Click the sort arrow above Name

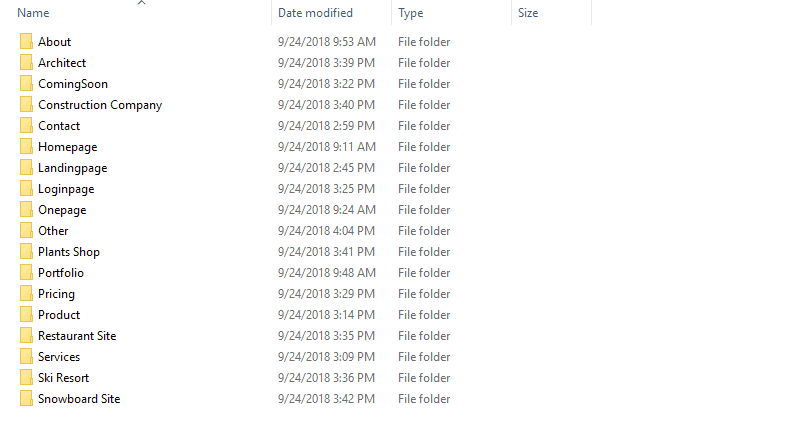pyautogui.click(x=141, y=3)
